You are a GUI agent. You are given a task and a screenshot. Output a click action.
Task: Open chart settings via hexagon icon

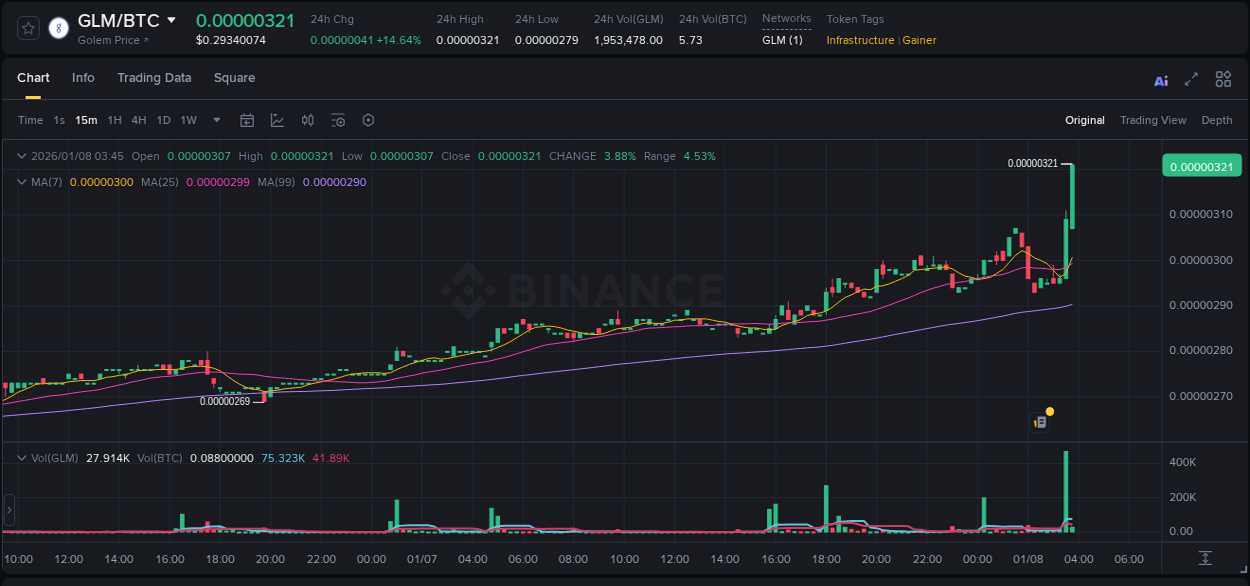pos(368,120)
